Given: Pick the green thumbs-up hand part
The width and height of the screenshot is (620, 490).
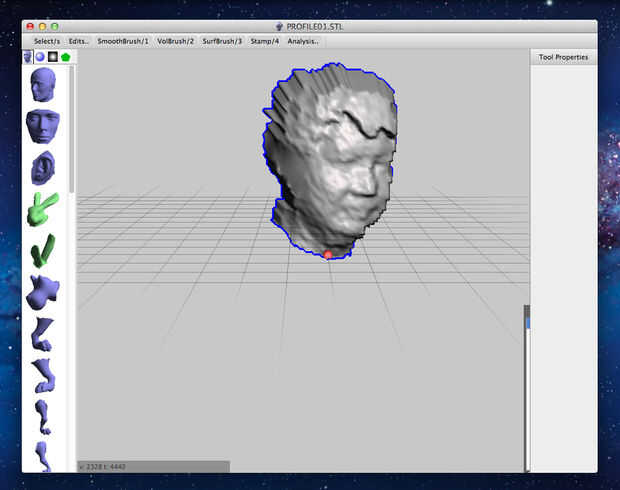Looking at the screenshot, I should [x=43, y=251].
